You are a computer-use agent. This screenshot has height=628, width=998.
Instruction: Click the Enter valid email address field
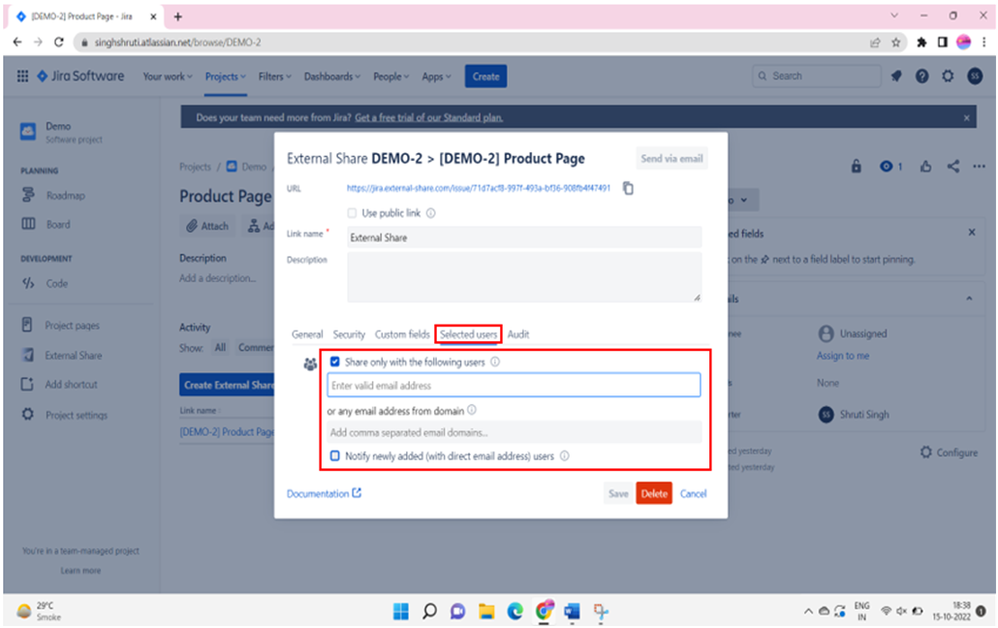514,386
